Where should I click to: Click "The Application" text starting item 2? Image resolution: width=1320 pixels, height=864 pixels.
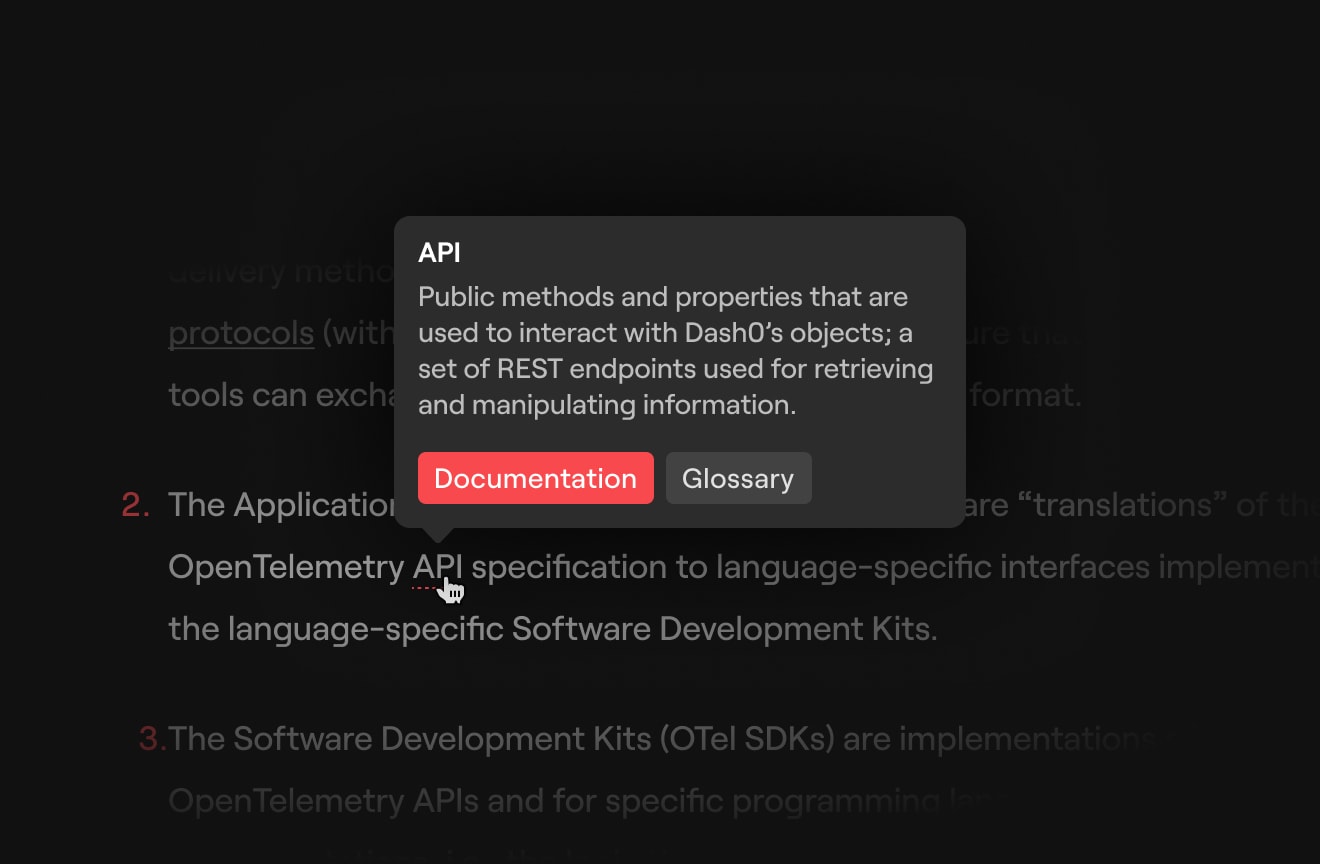click(282, 505)
